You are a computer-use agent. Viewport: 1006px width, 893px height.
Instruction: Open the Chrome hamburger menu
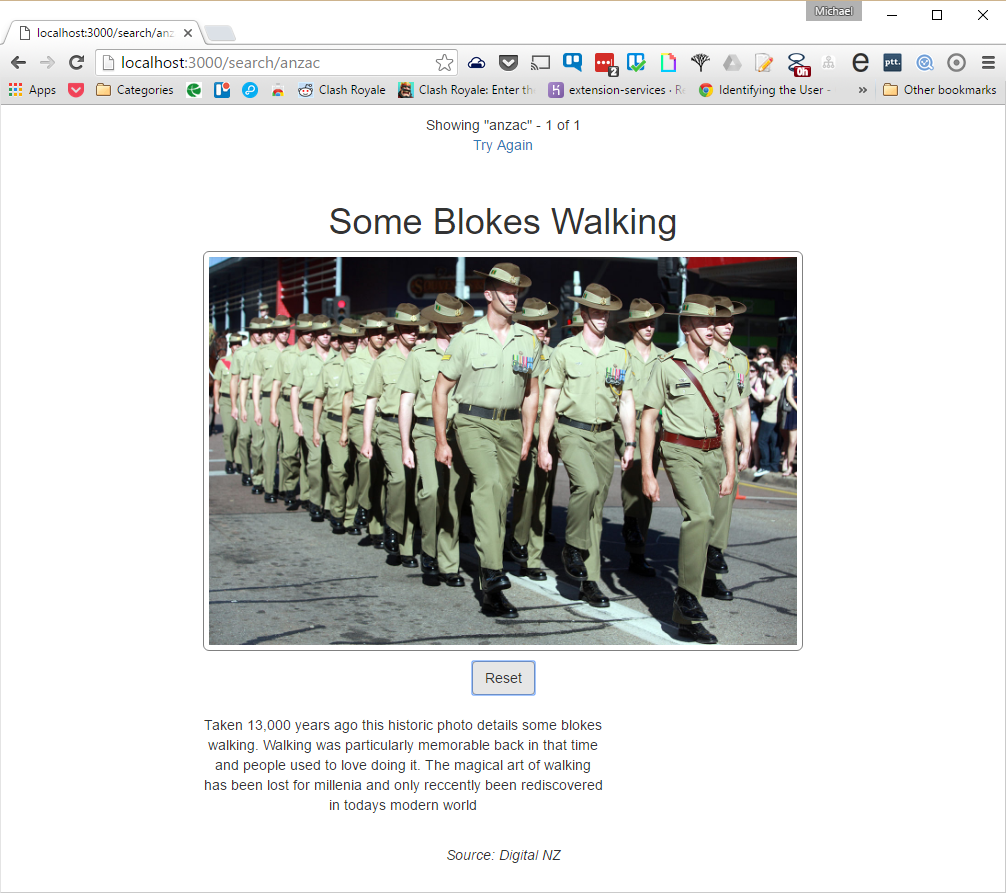(x=988, y=62)
